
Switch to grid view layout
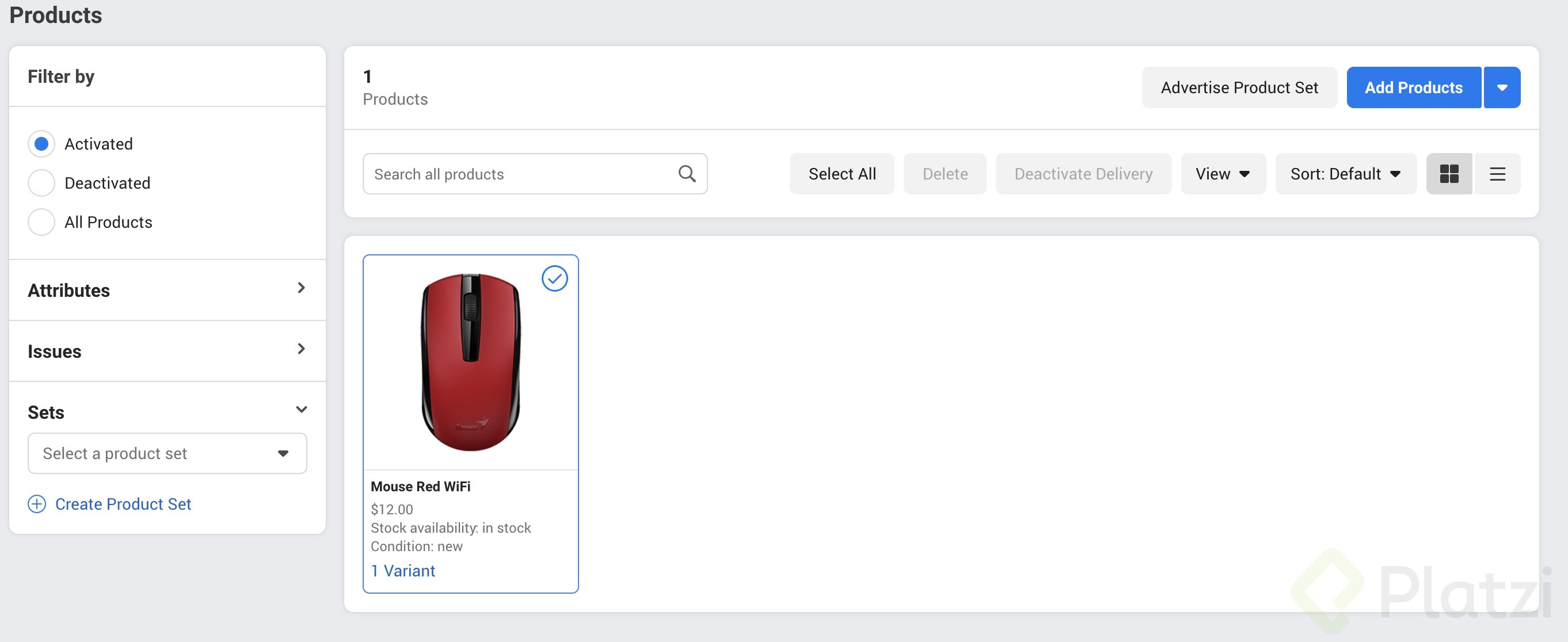[1449, 174]
